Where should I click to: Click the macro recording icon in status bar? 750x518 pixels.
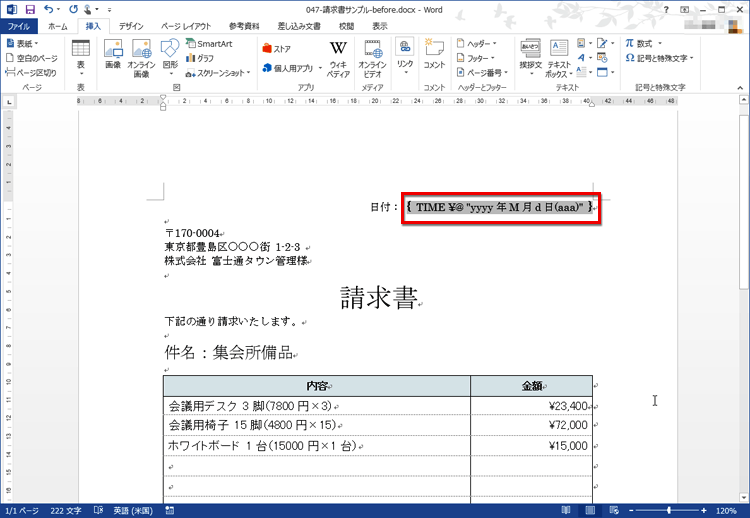(x=169, y=510)
